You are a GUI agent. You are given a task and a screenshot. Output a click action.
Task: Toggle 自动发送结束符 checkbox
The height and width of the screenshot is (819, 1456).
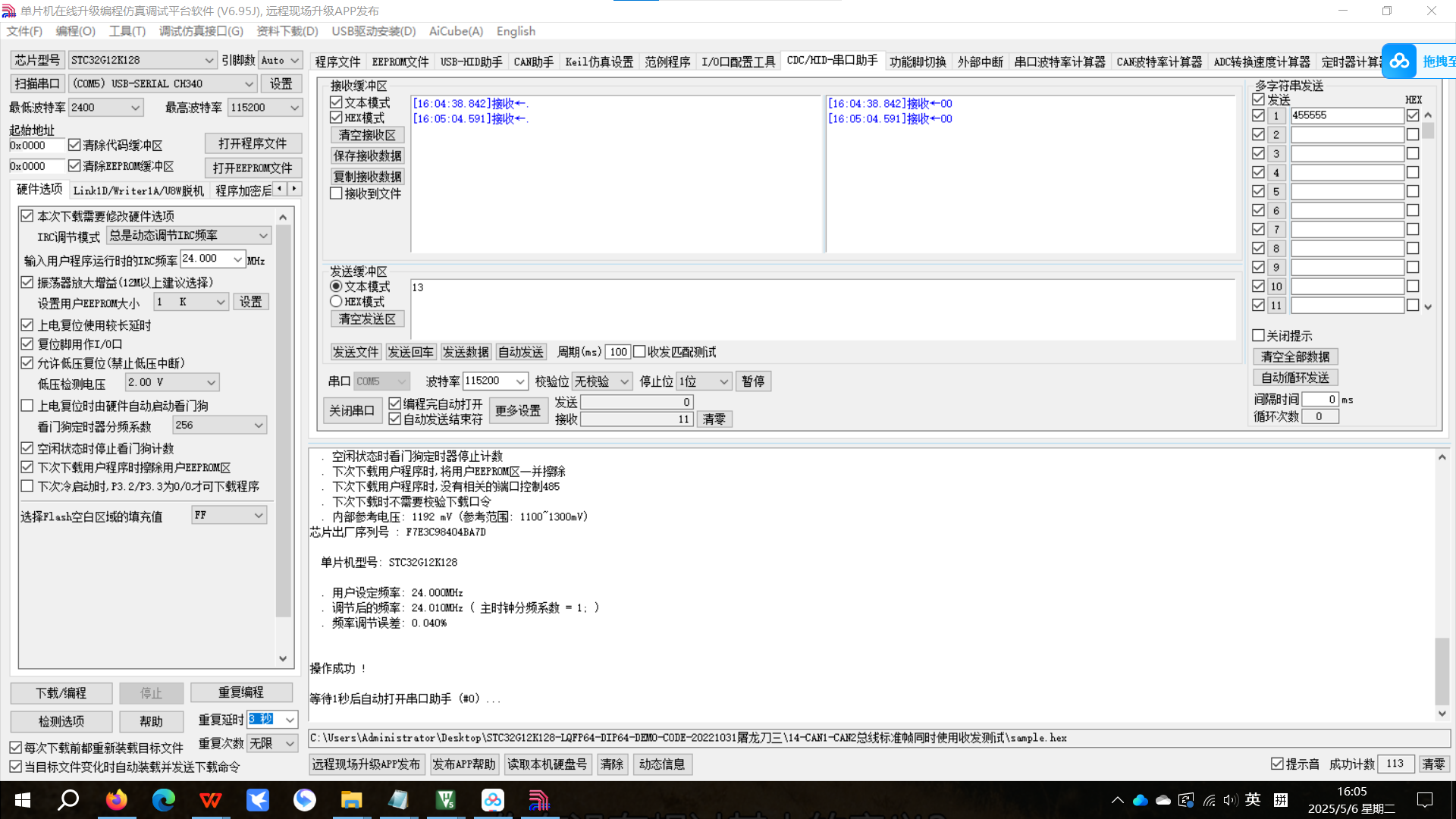click(394, 419)
